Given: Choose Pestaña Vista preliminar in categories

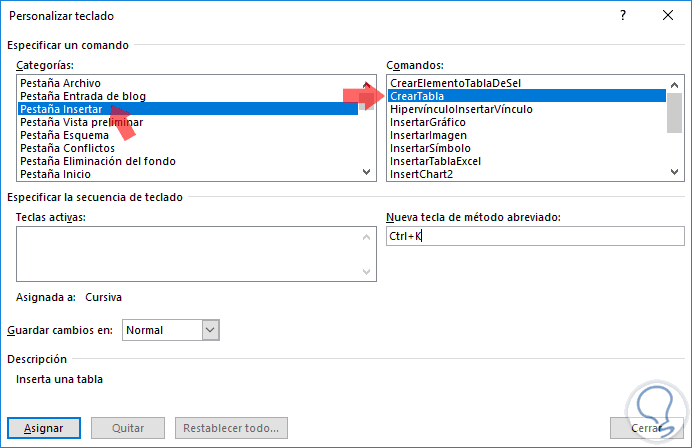Looking at the screenshot, I should click(x=82, y=122).
